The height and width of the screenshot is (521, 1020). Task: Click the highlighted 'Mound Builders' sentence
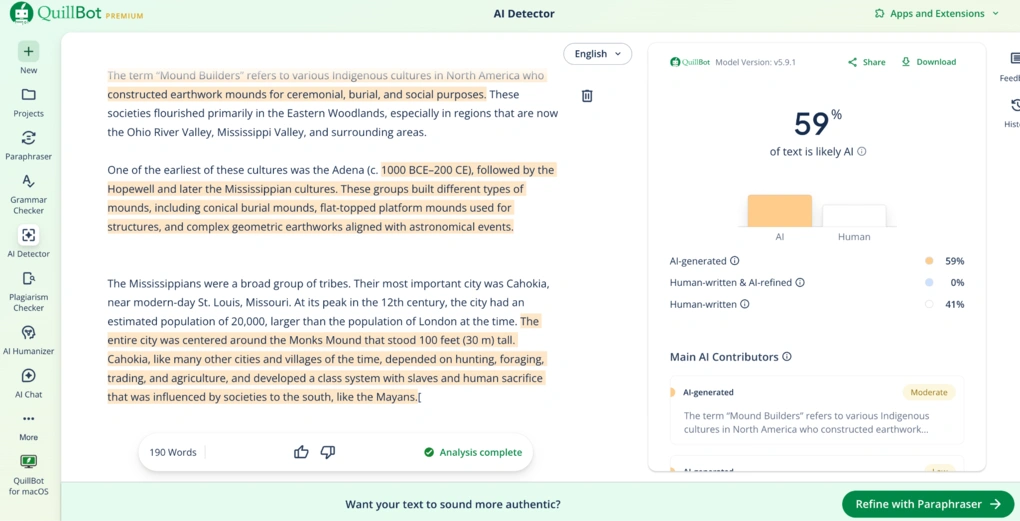tap(326, 85)
